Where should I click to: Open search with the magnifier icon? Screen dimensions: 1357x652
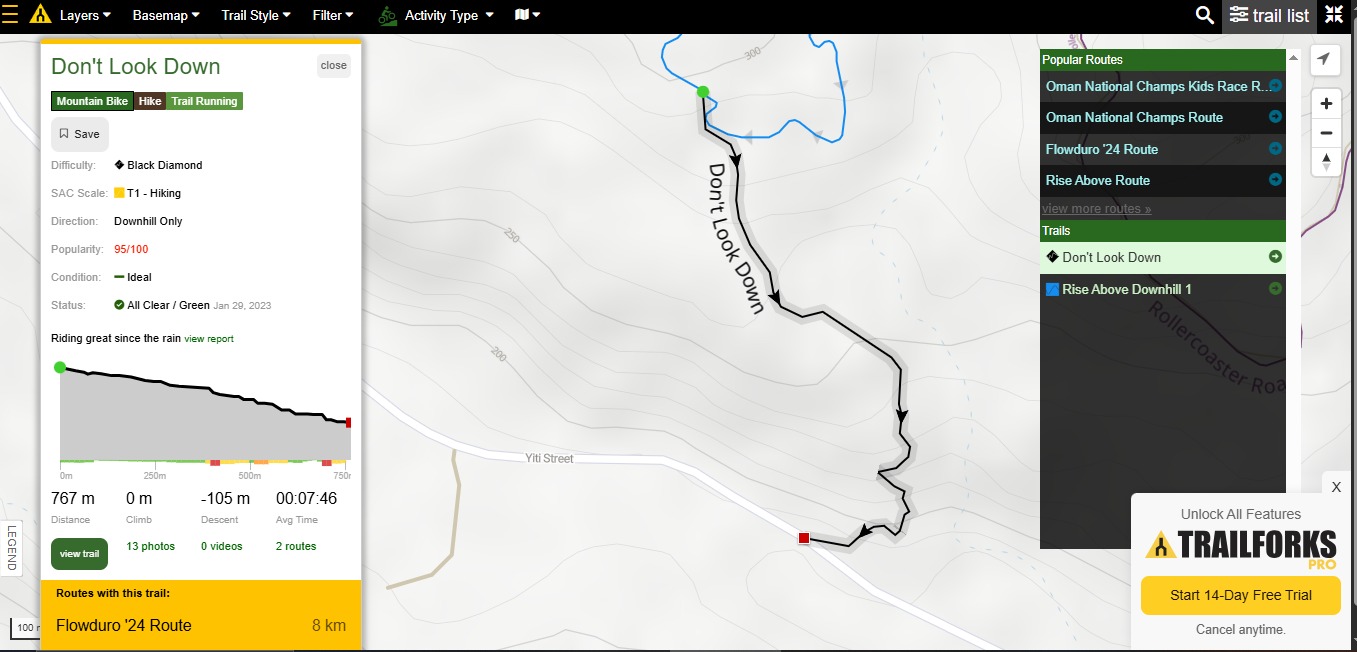pyautogui.click(x=1205, y=15)
